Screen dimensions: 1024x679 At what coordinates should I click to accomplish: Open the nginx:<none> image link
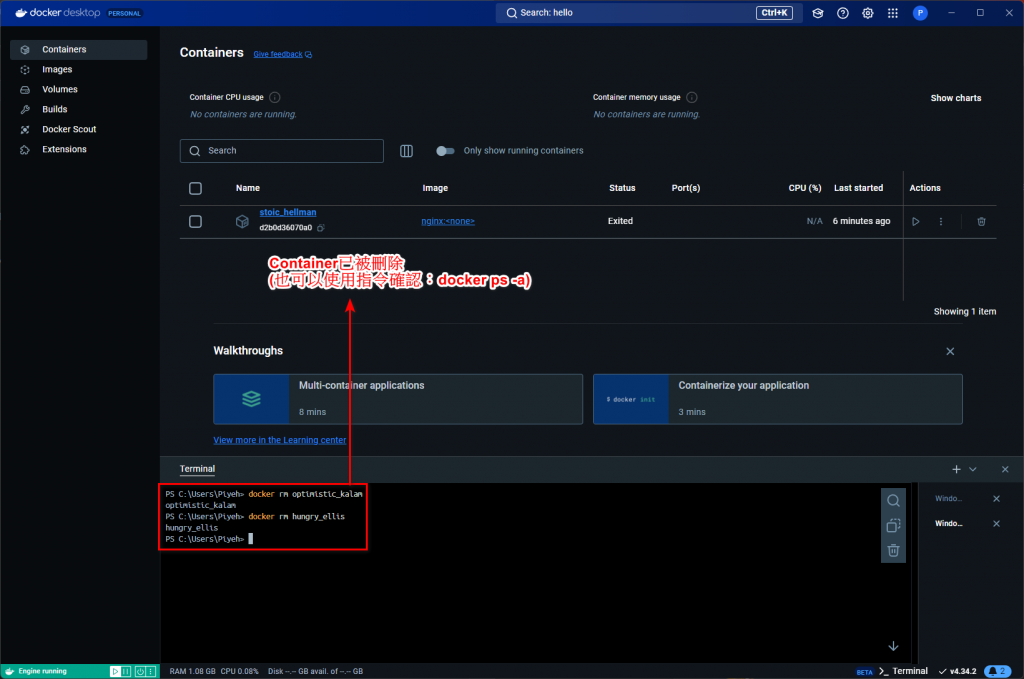(448, 221)
